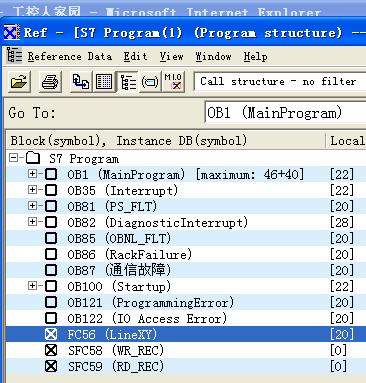Viewport: 366px width, 383px height.
Task: Click the crossed box beside SFC58 WR_REC
Action: pyautogui.click(x=51, y=350)
